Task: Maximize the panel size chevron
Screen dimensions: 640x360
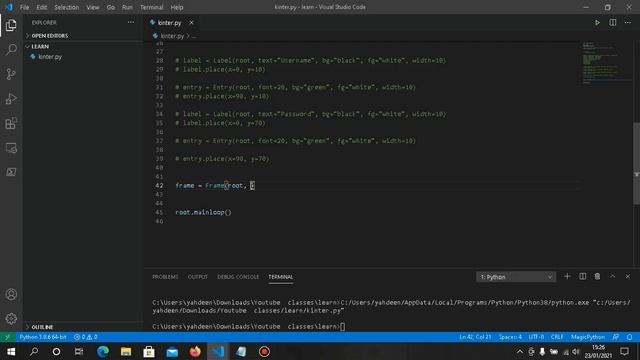Action: [613, 277]
